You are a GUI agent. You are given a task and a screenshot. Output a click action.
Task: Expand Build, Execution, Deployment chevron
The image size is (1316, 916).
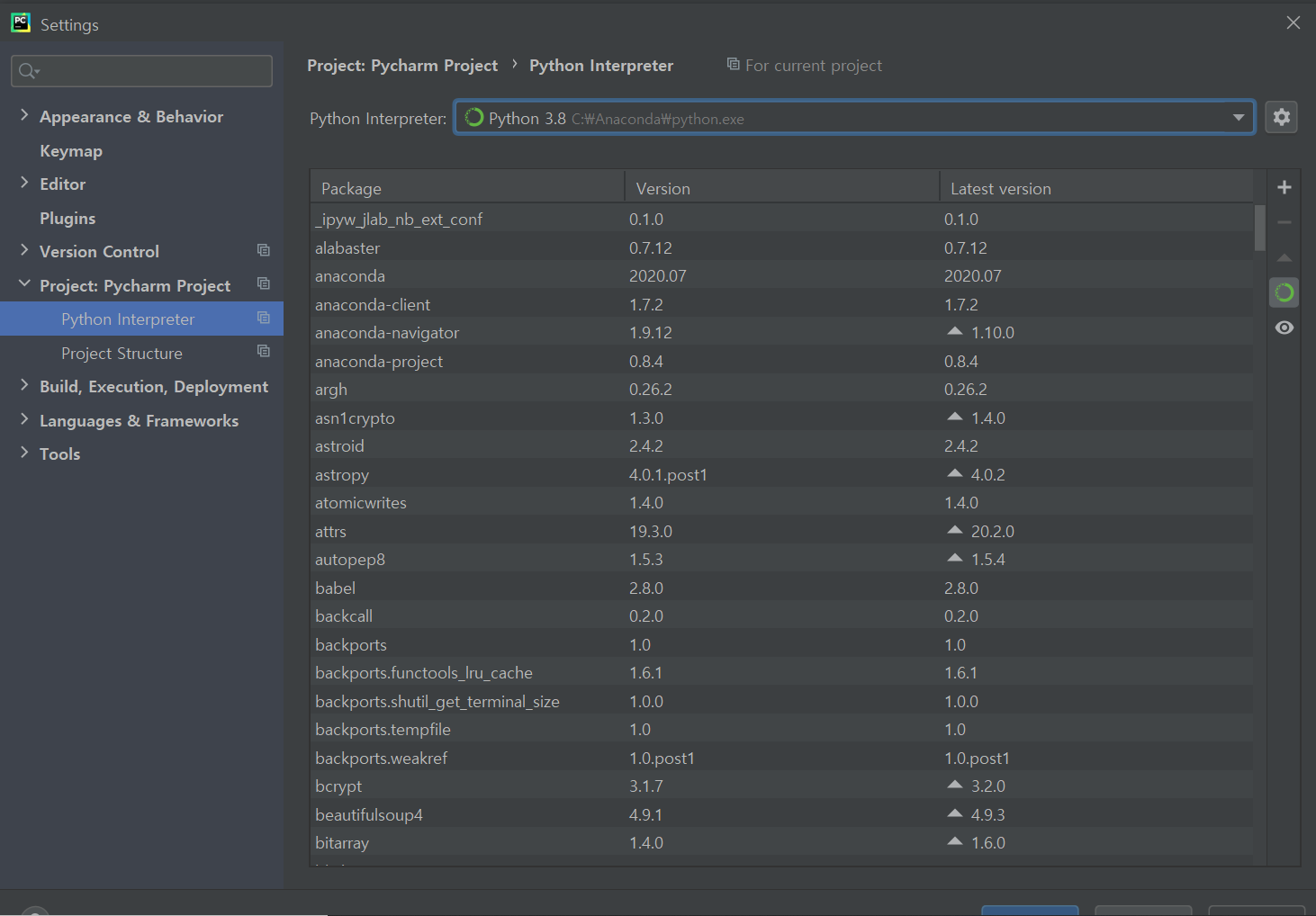[x=24, y=385]
